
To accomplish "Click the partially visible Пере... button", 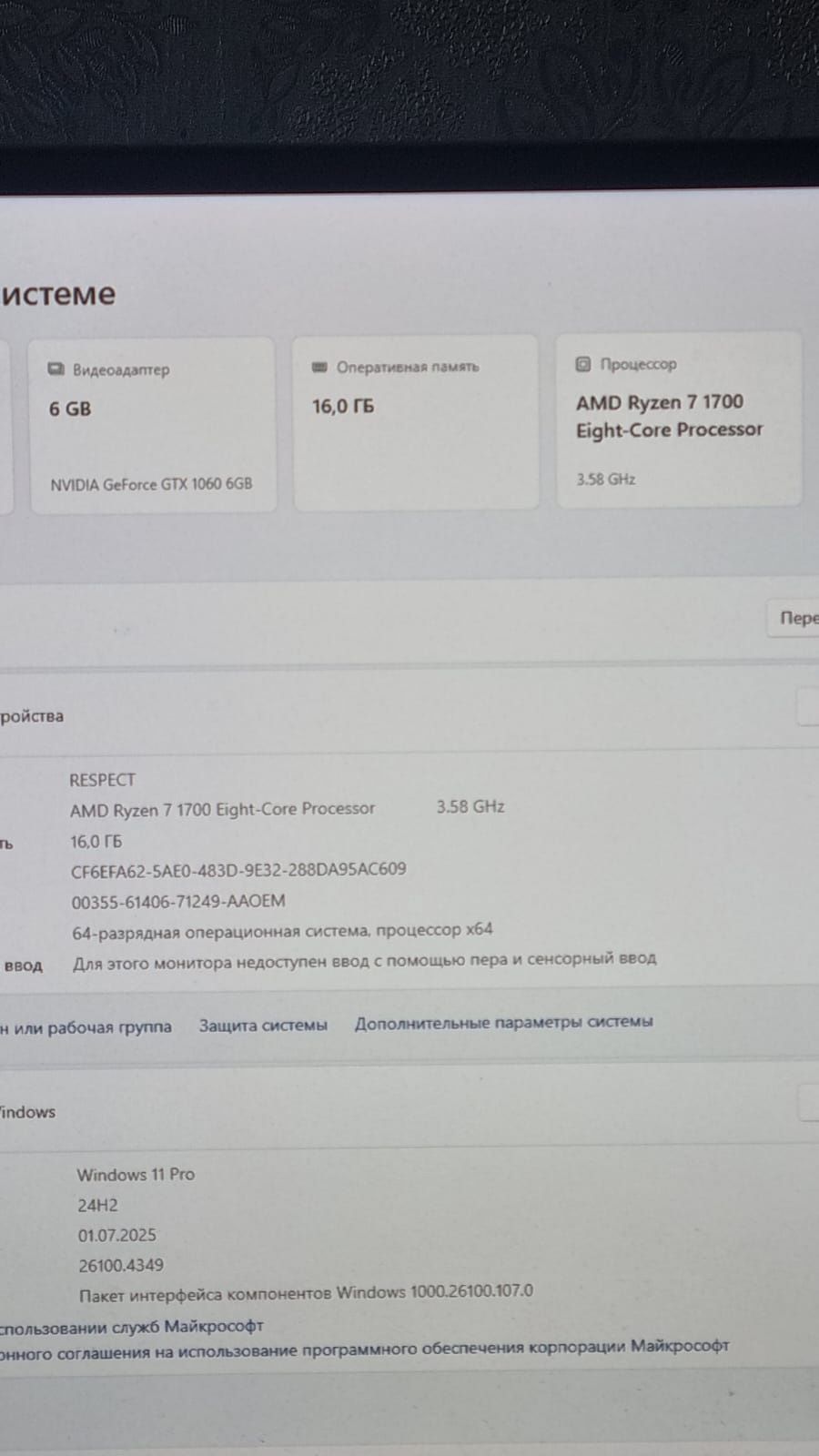I will tap(794, 618).
